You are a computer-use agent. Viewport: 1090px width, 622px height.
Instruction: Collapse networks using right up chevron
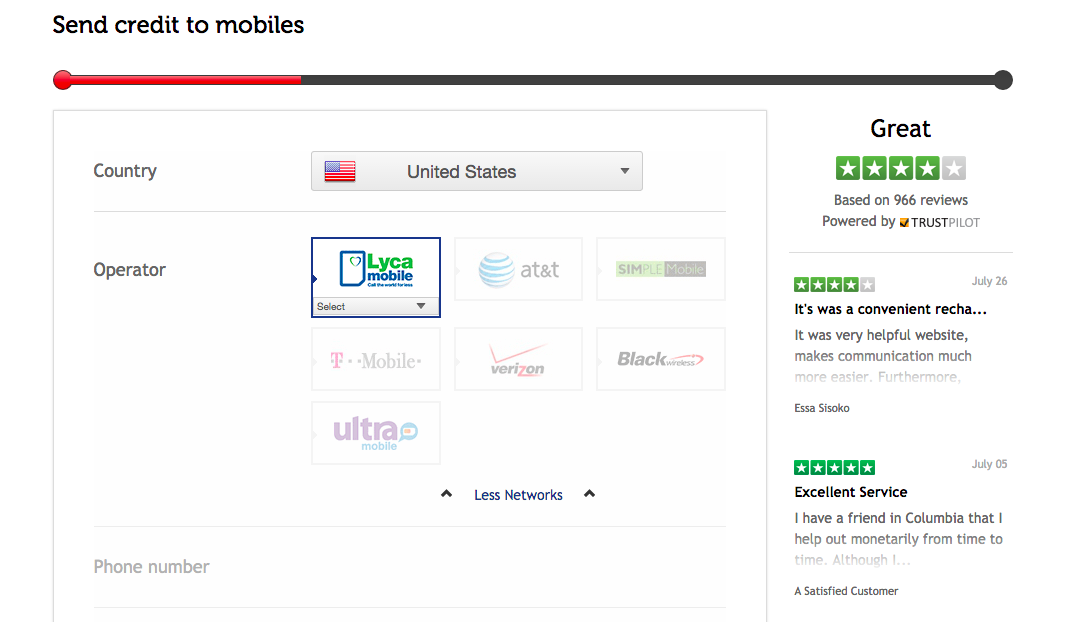pyautogui.click(x=589, y=494)
